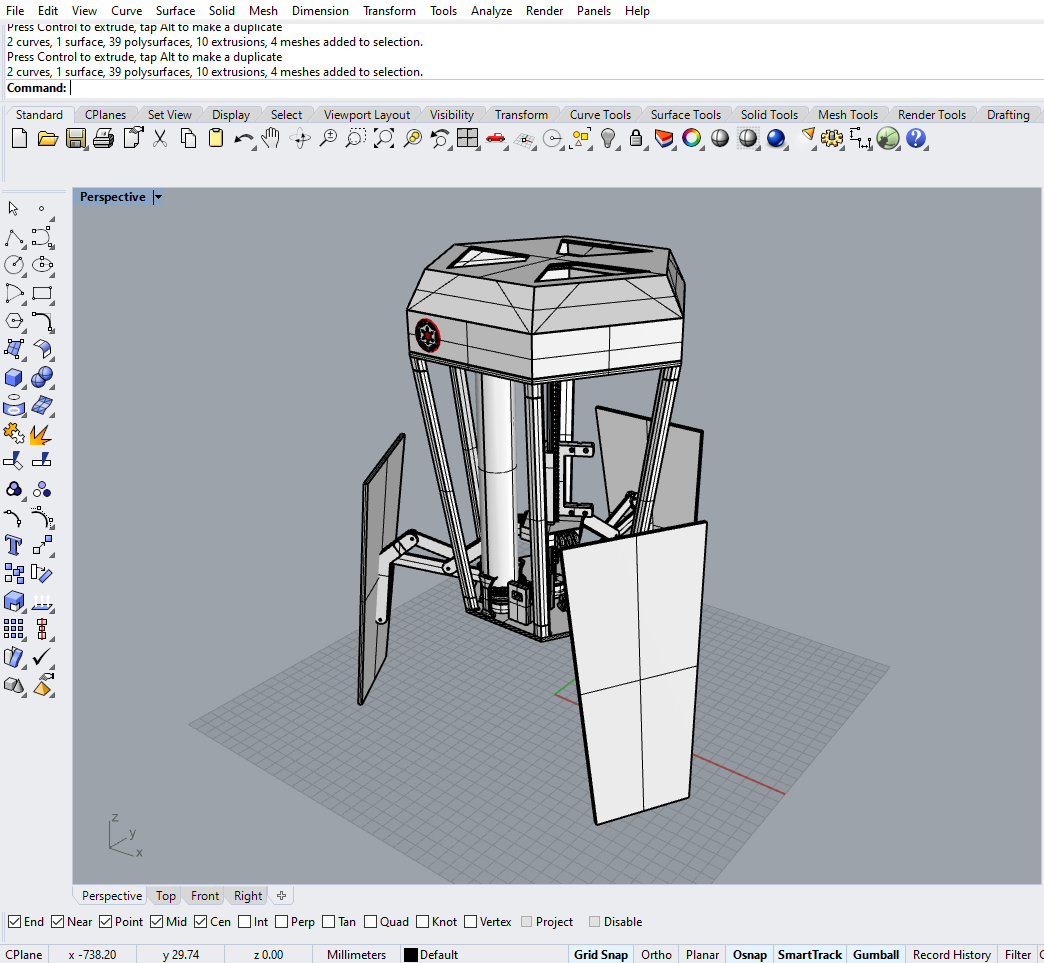Click the Box solid tool icon
The image size is (1044, 963).
coord(14,378)
